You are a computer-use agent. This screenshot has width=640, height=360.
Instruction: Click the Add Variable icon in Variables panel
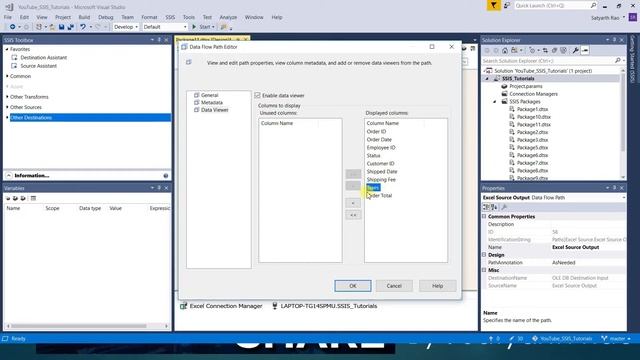coord(8,198)
